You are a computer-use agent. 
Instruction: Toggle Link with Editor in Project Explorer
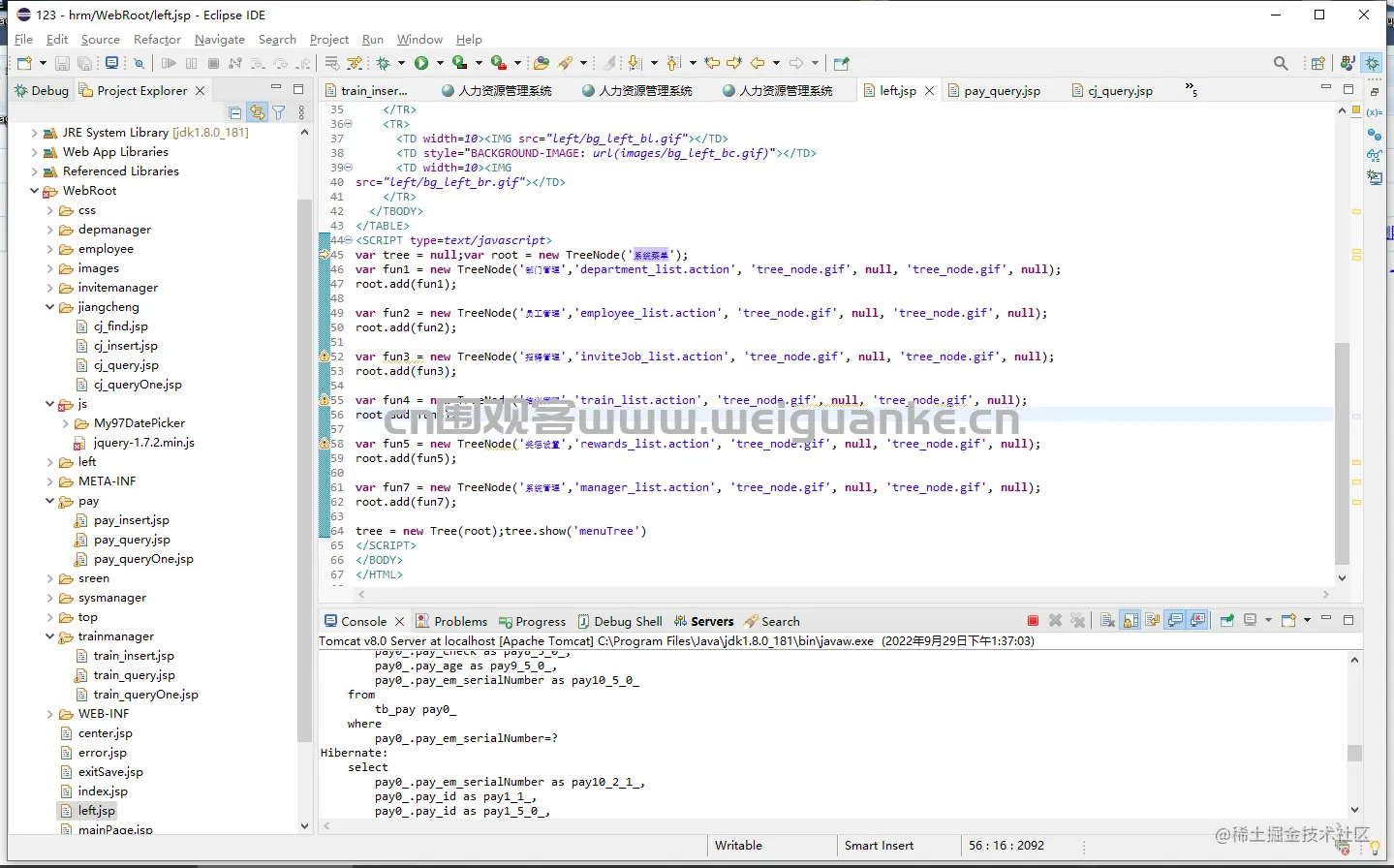click(x=257, y=112)
